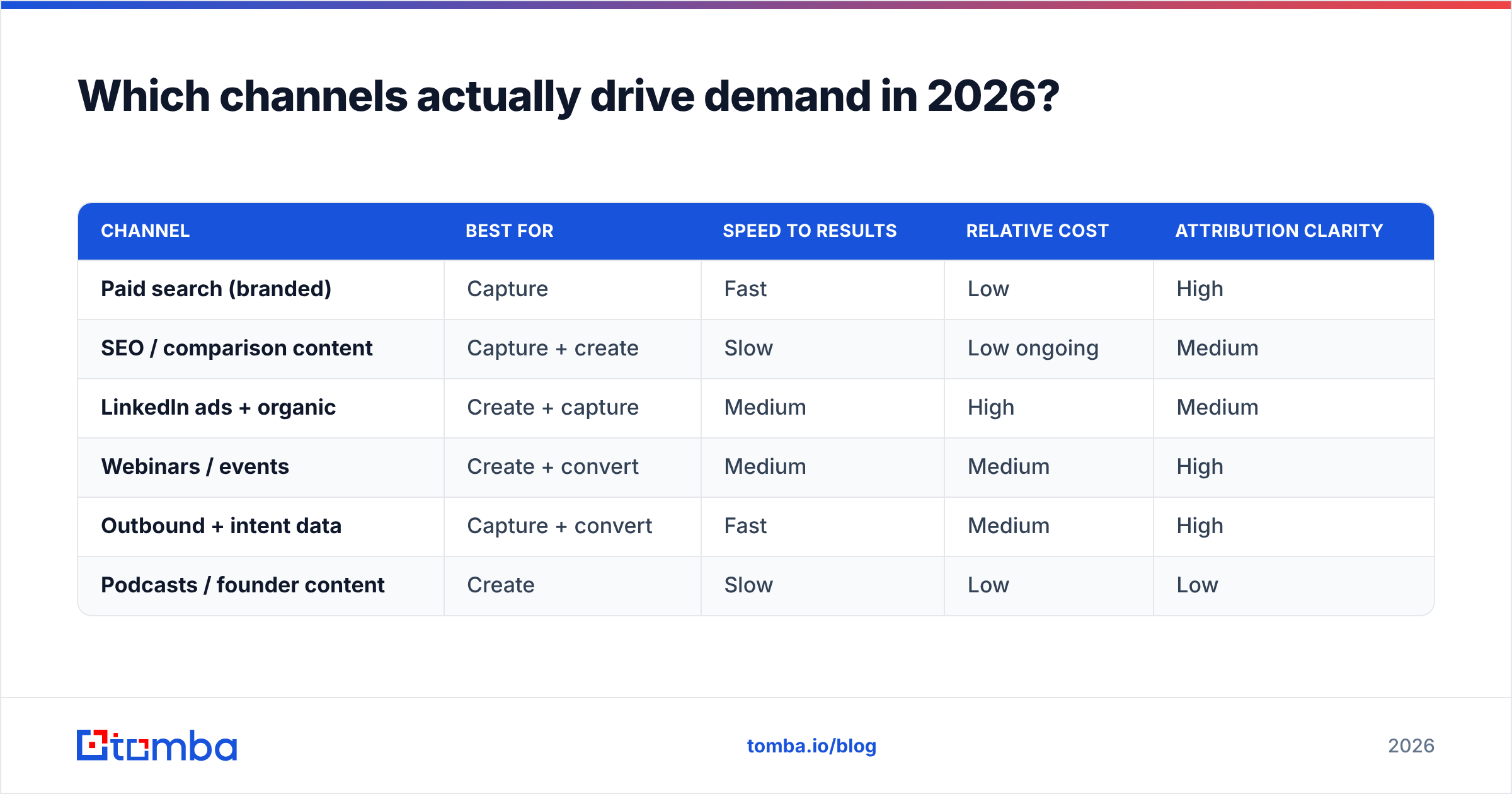
Task: Select the Paid search (branded) row label
Action: (216, 289)
